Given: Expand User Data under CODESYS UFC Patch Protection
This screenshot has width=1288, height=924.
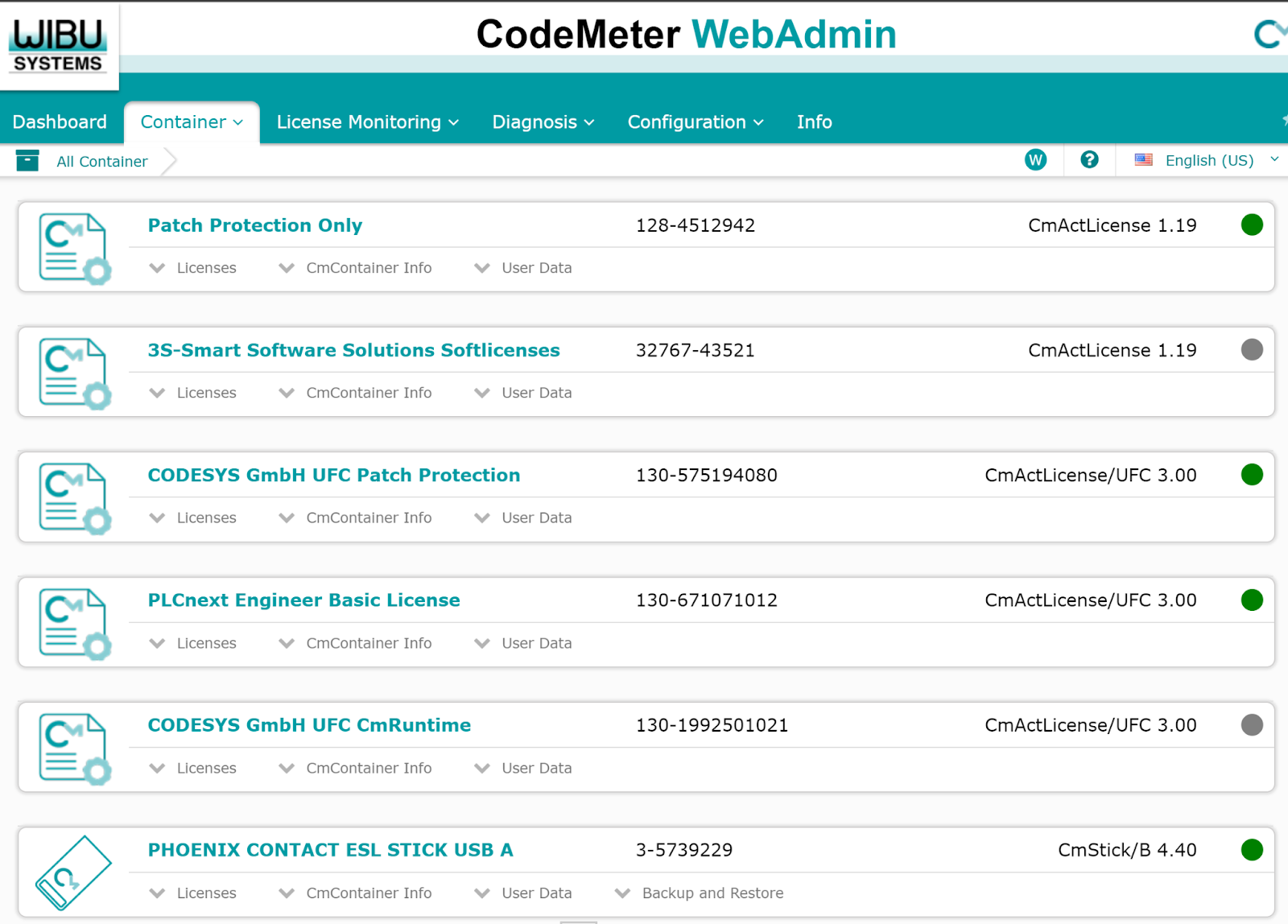Looking at the screenshot, I should coord(523,518).
